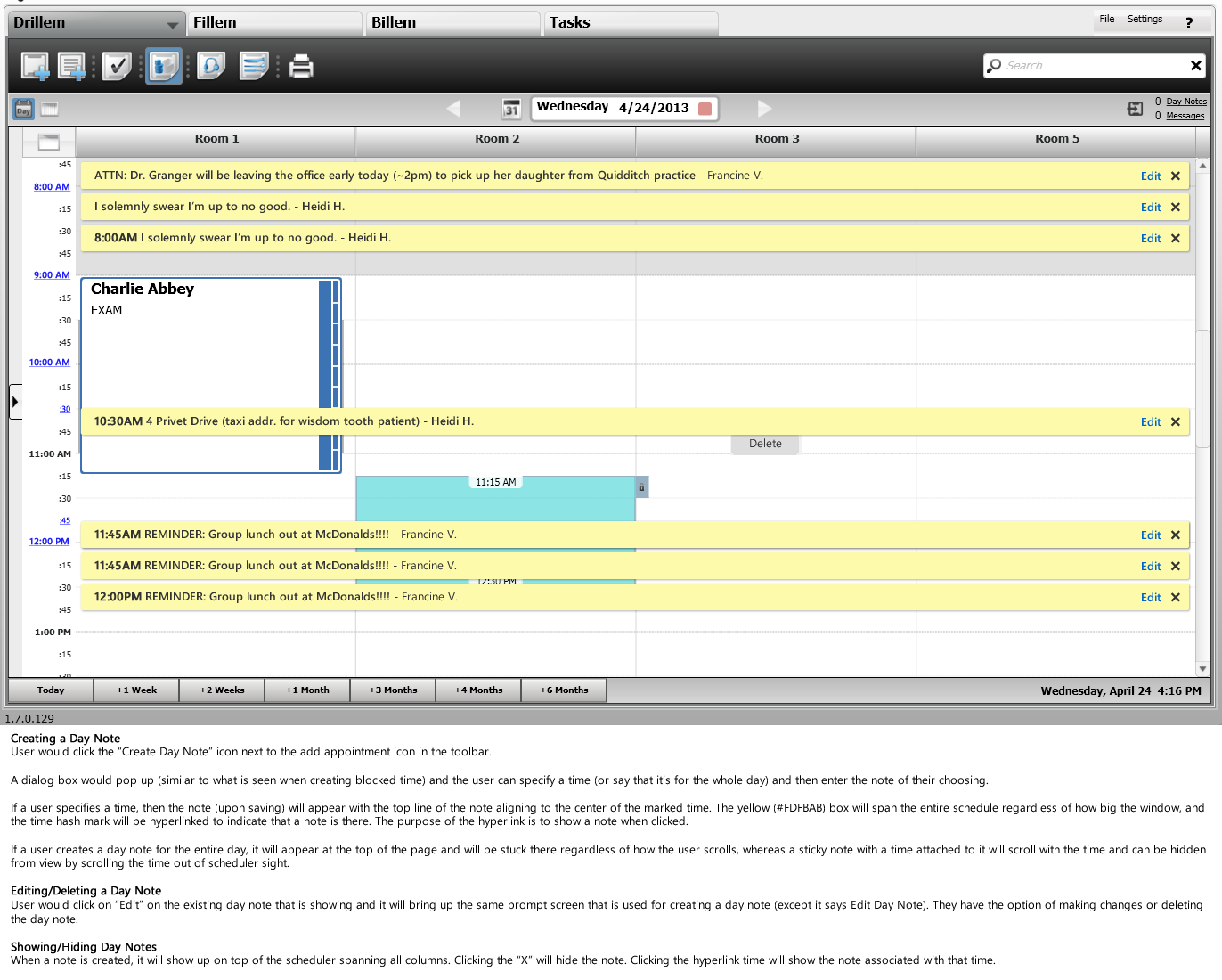Viewport: 1222px width, 980px height.
Task: Open the Settings menu
Action: click(1145, 19)
